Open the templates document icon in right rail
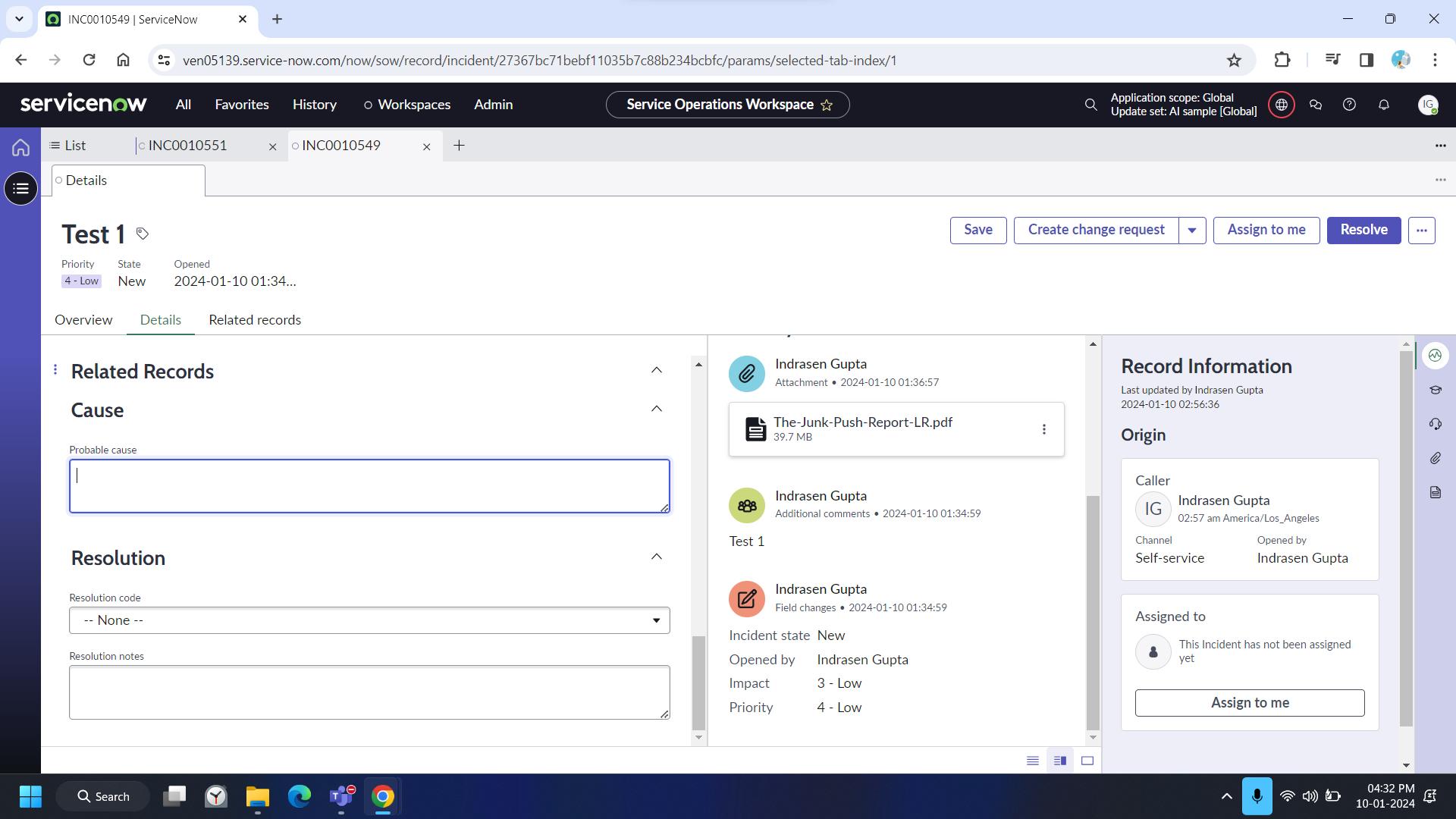The width and height of the screenshot is (1456, 819). pos(1435,492)
